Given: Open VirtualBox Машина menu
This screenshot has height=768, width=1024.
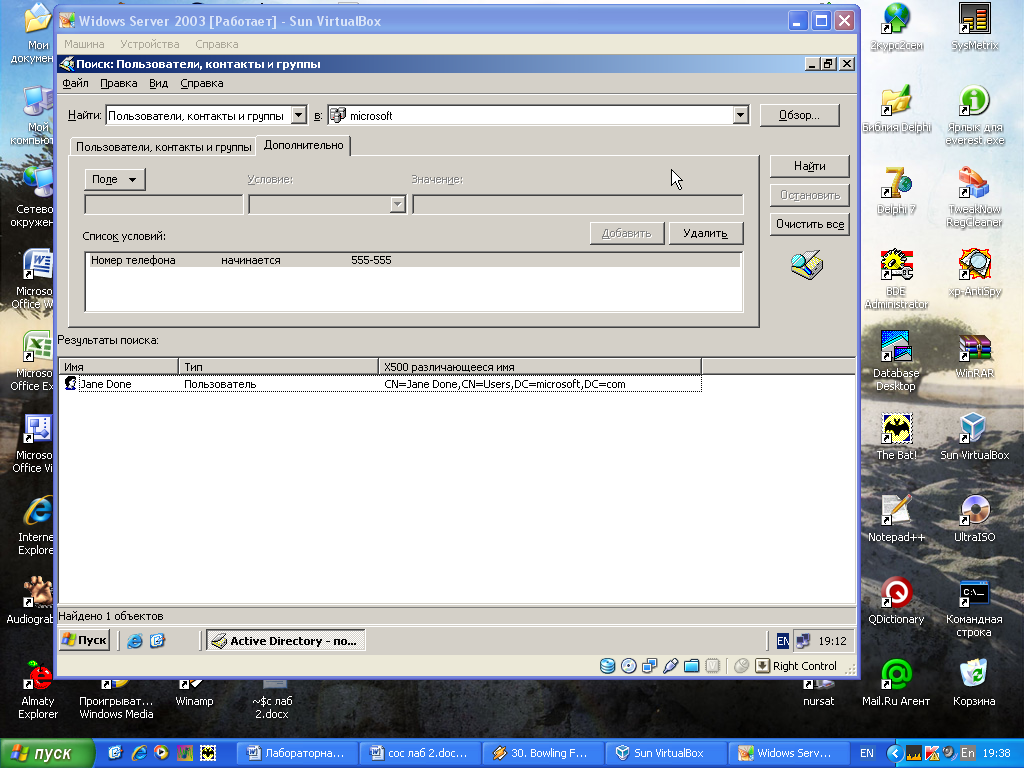Looking at the screenshot, I should (84, 44).
